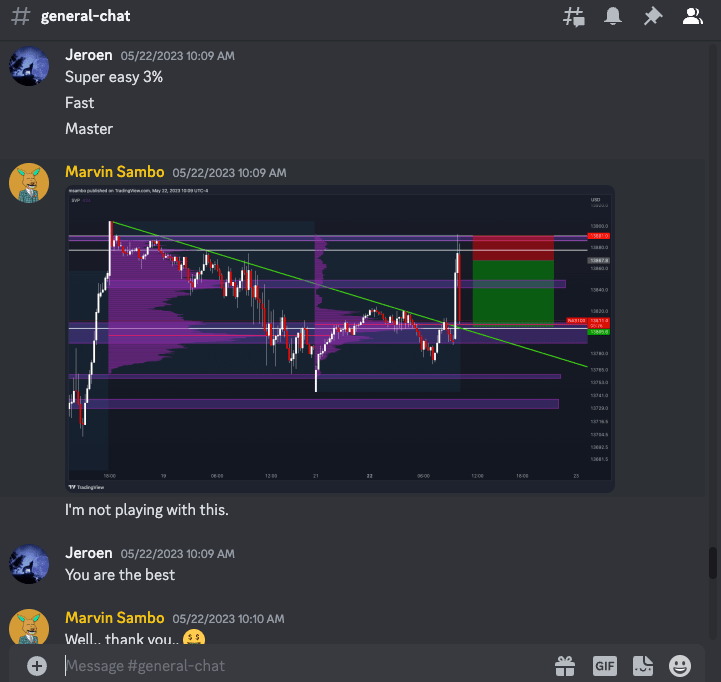
Task: Click the chat scrollbar thumb
Action: pyautogui.click(x=712, y=562)
